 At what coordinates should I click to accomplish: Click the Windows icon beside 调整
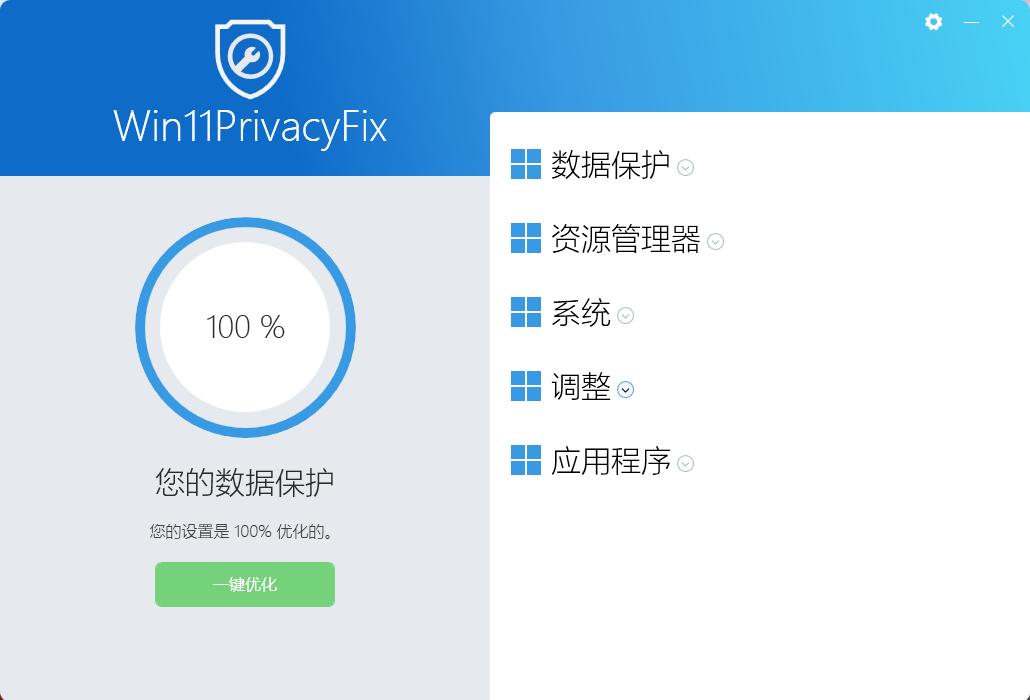coord(526,386)
